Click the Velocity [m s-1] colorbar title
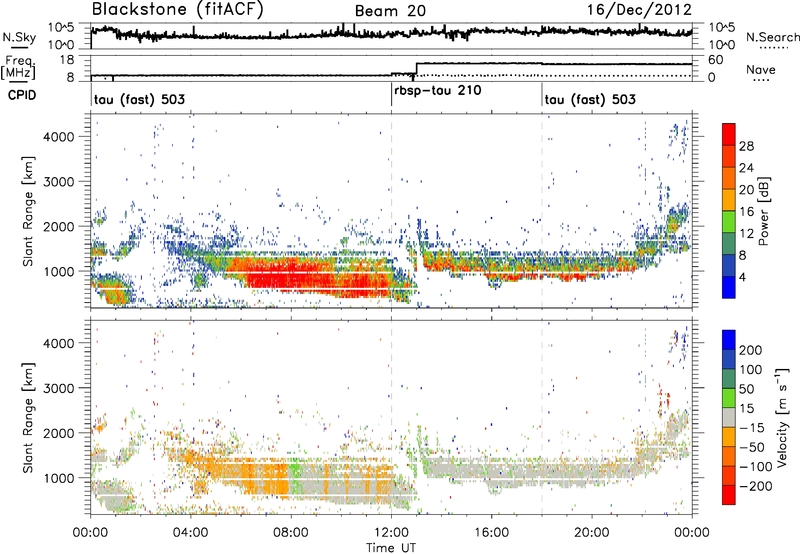 [x=781, y=417]
